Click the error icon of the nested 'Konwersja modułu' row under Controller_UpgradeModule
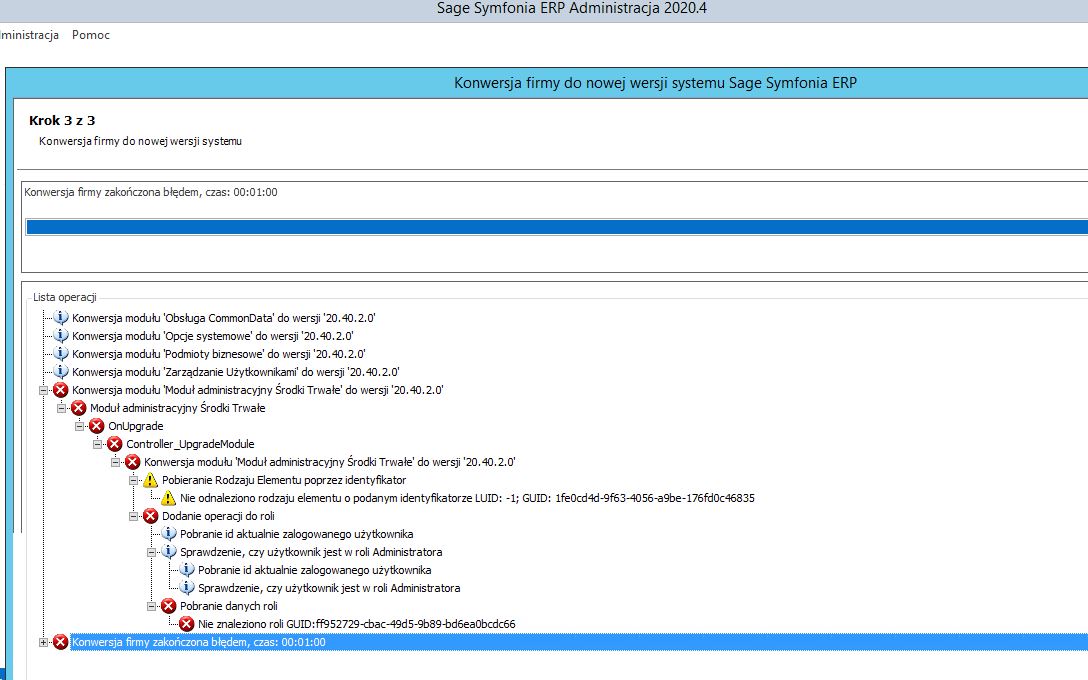Screen dimensions: 1088x680 tap(133, 462)
